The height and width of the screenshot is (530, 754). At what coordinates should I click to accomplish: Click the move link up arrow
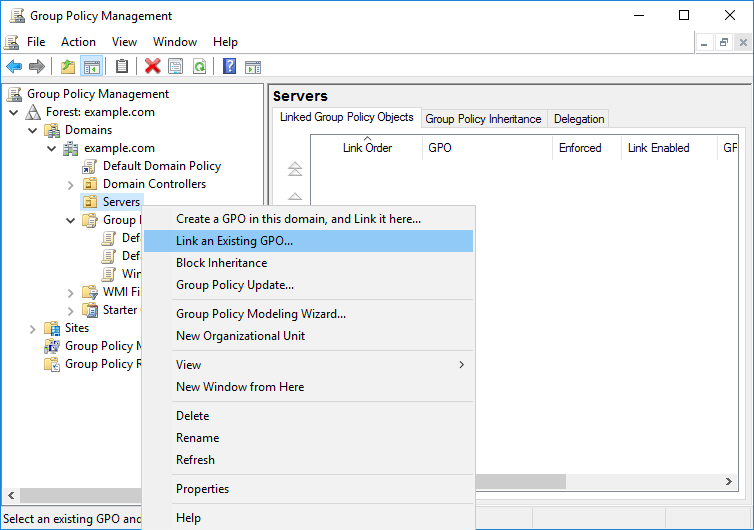point(295,196)
